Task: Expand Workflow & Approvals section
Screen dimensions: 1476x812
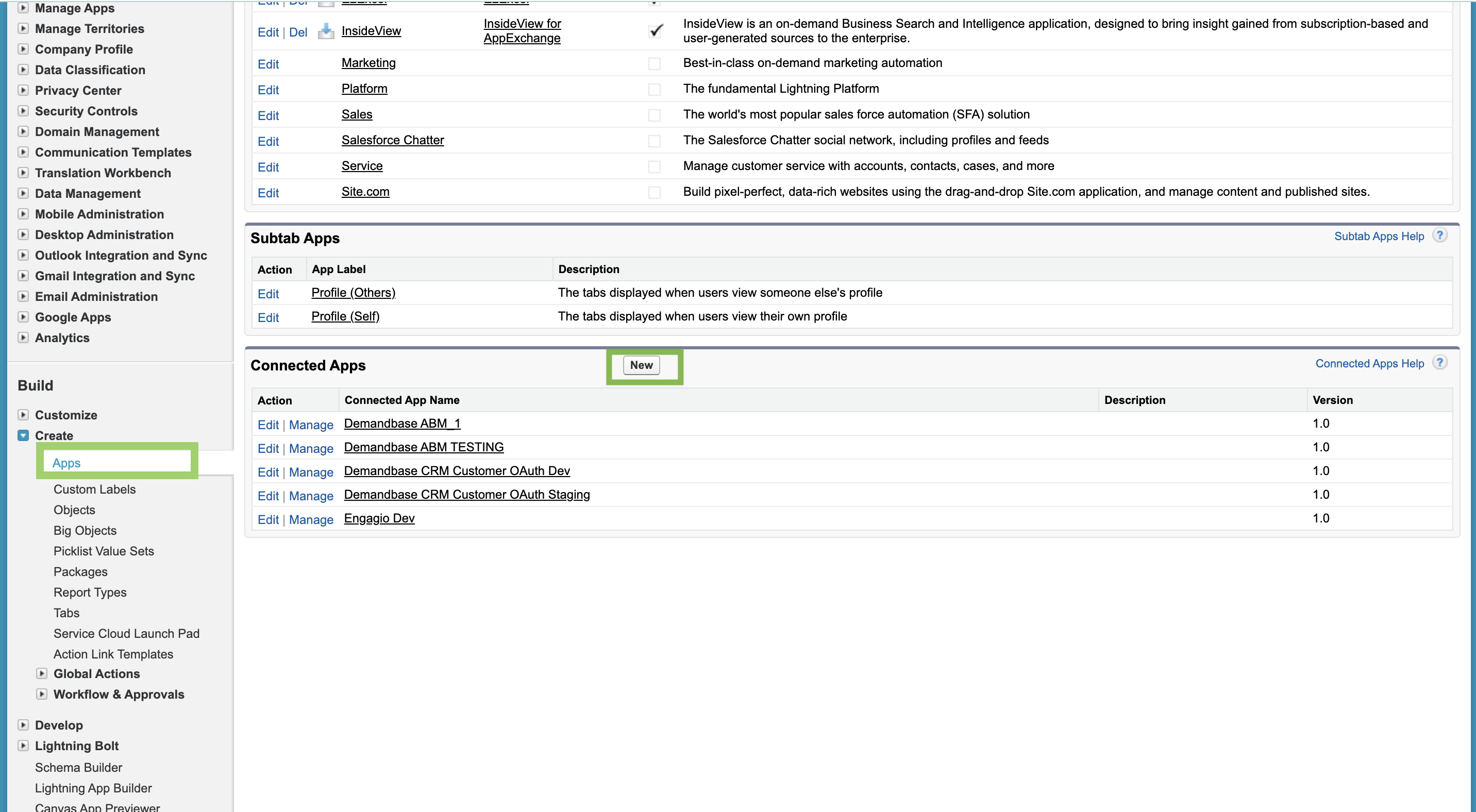Action: [42, 694]
